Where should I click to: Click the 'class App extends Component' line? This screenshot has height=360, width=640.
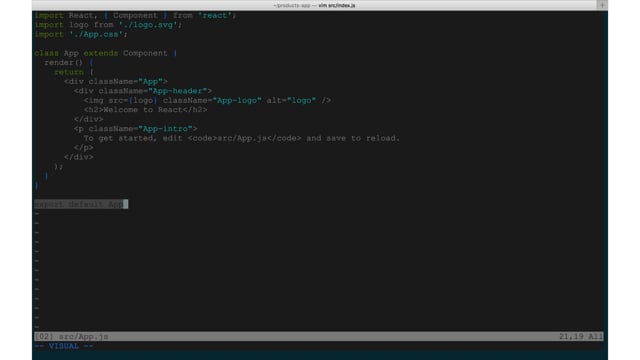[x=106, y=53]
